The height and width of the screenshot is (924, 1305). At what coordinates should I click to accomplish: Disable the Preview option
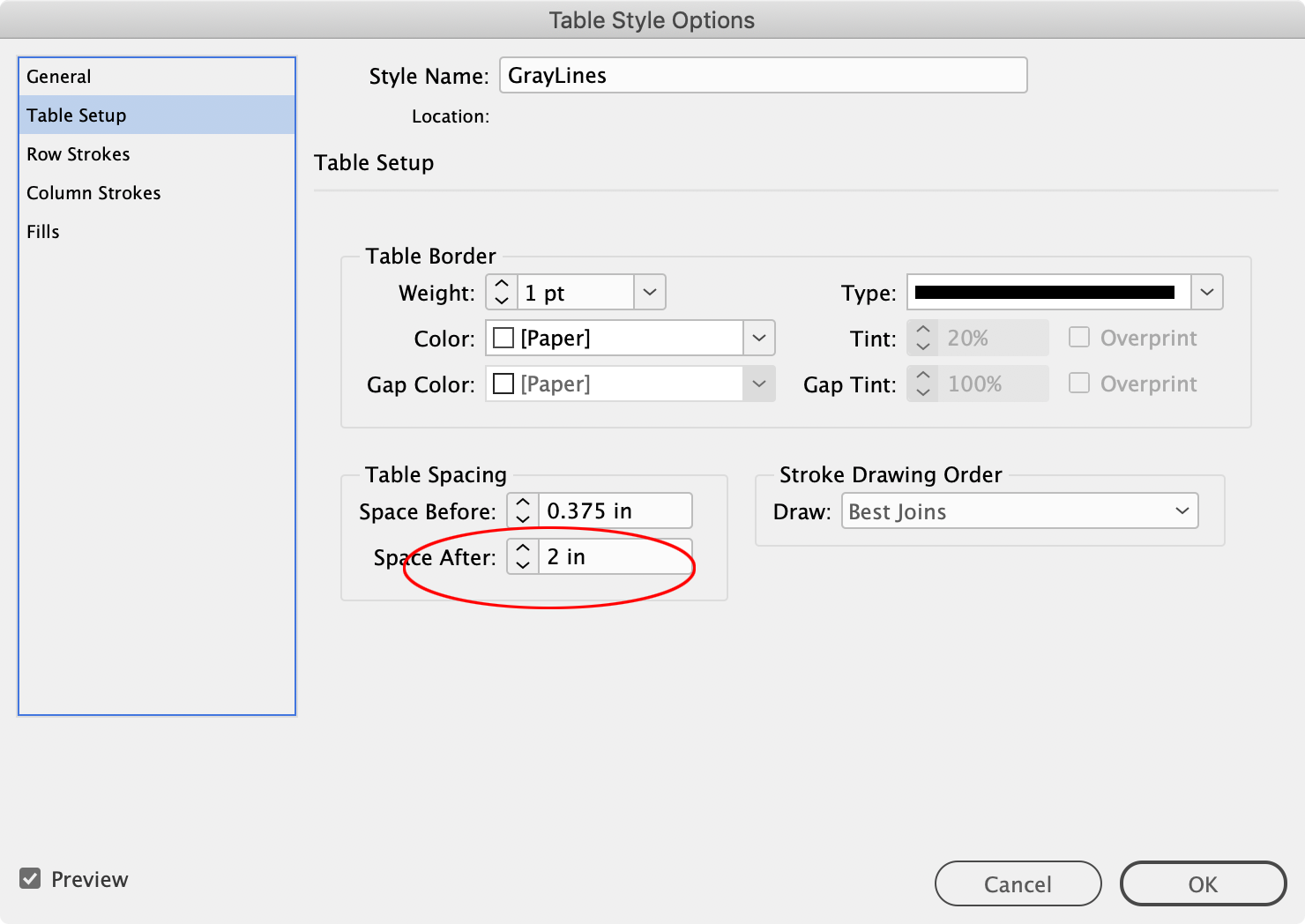30,878
